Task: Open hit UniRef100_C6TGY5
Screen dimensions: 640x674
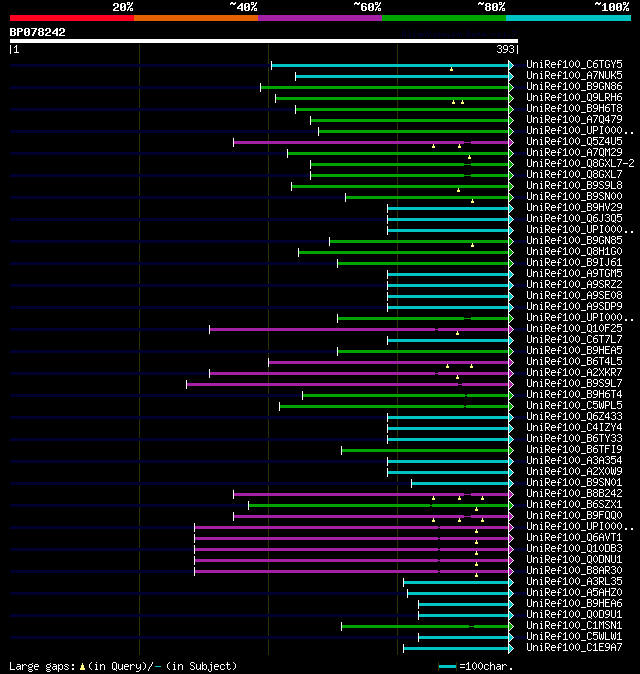Action: pyautogui.click(x=574, y=64)
